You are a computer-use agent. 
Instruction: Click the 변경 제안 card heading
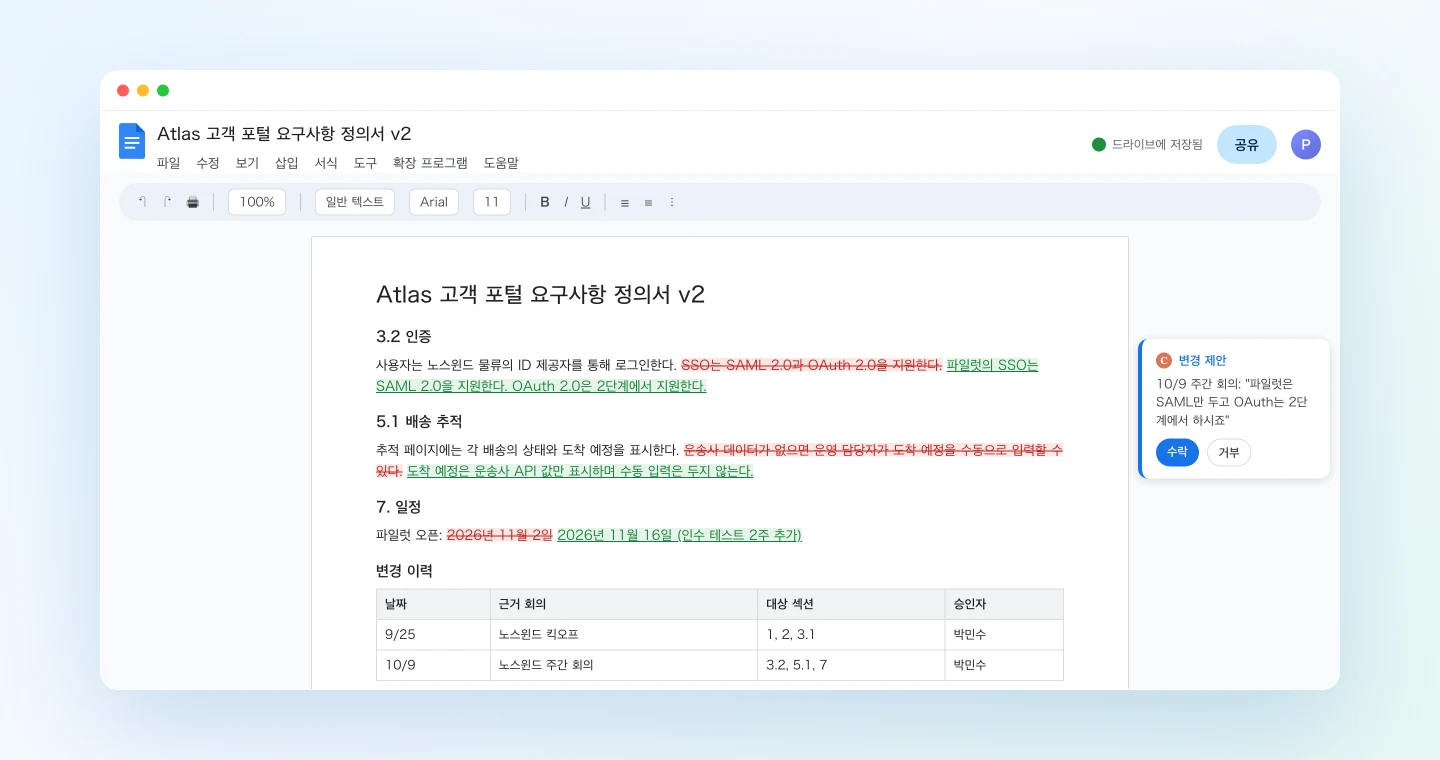pos(1202,360)
